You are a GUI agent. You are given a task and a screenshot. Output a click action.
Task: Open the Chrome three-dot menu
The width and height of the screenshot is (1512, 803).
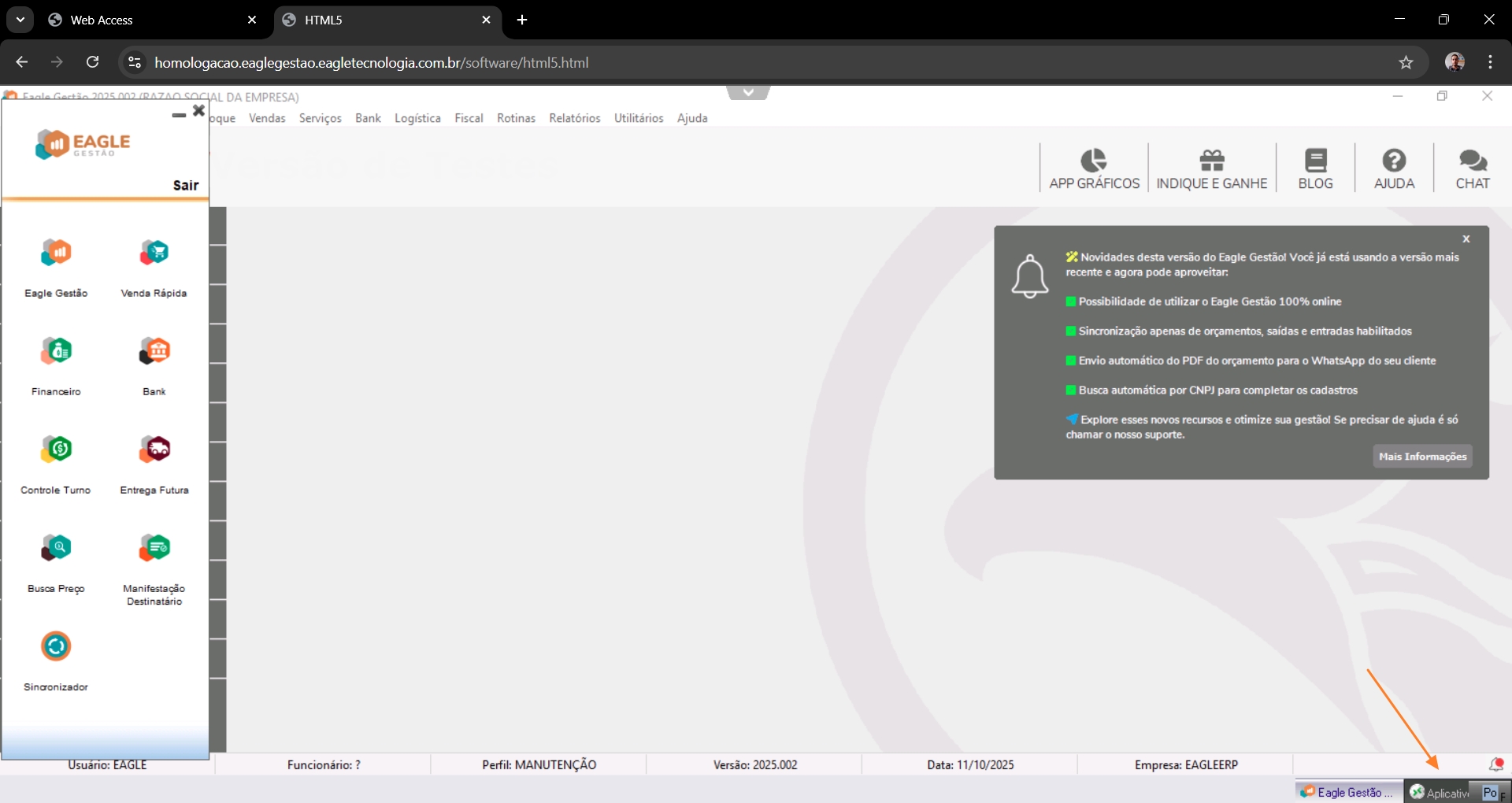pos(1491,62)
